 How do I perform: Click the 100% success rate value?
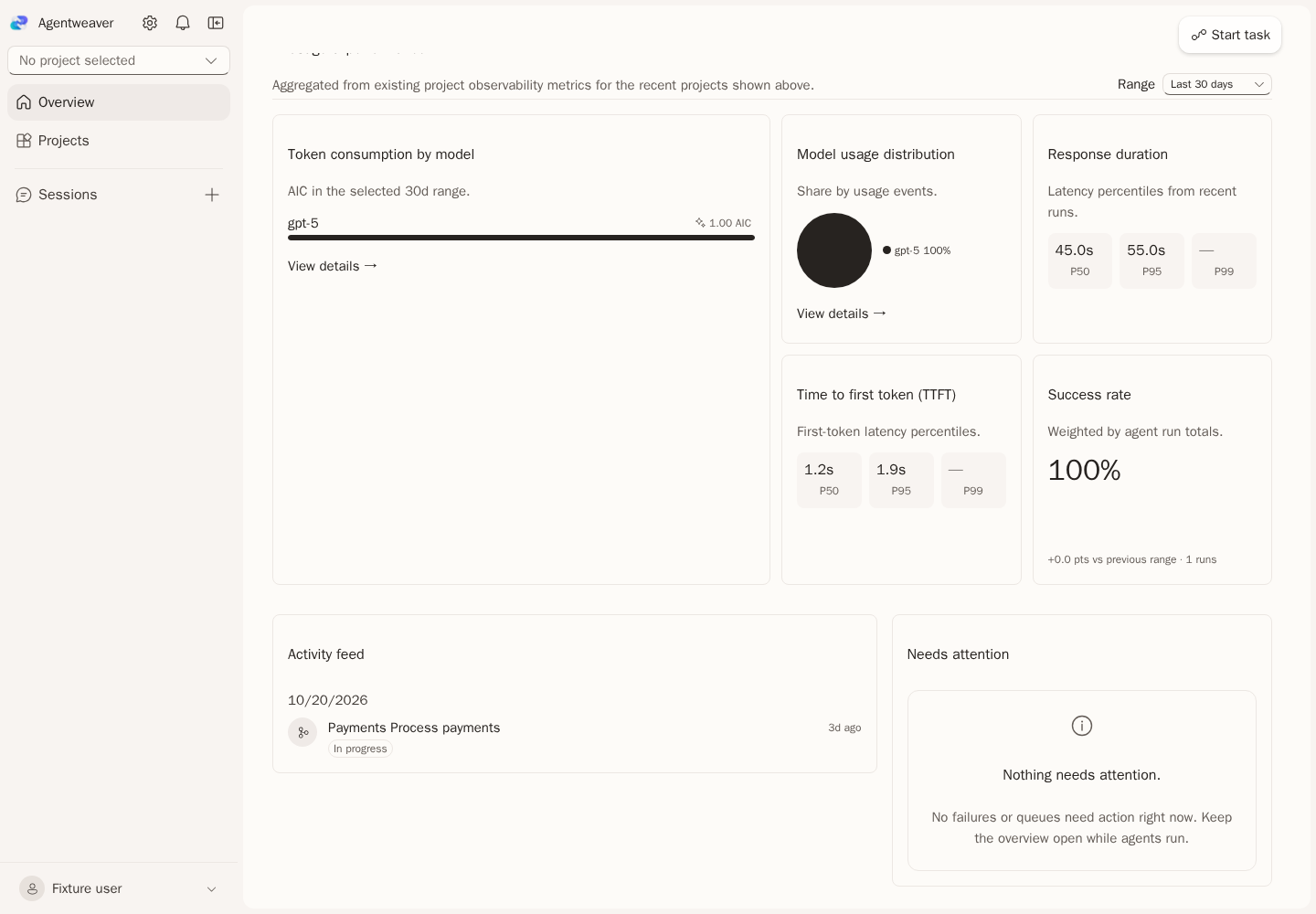pyautogui.click(x=1084, y=470)
